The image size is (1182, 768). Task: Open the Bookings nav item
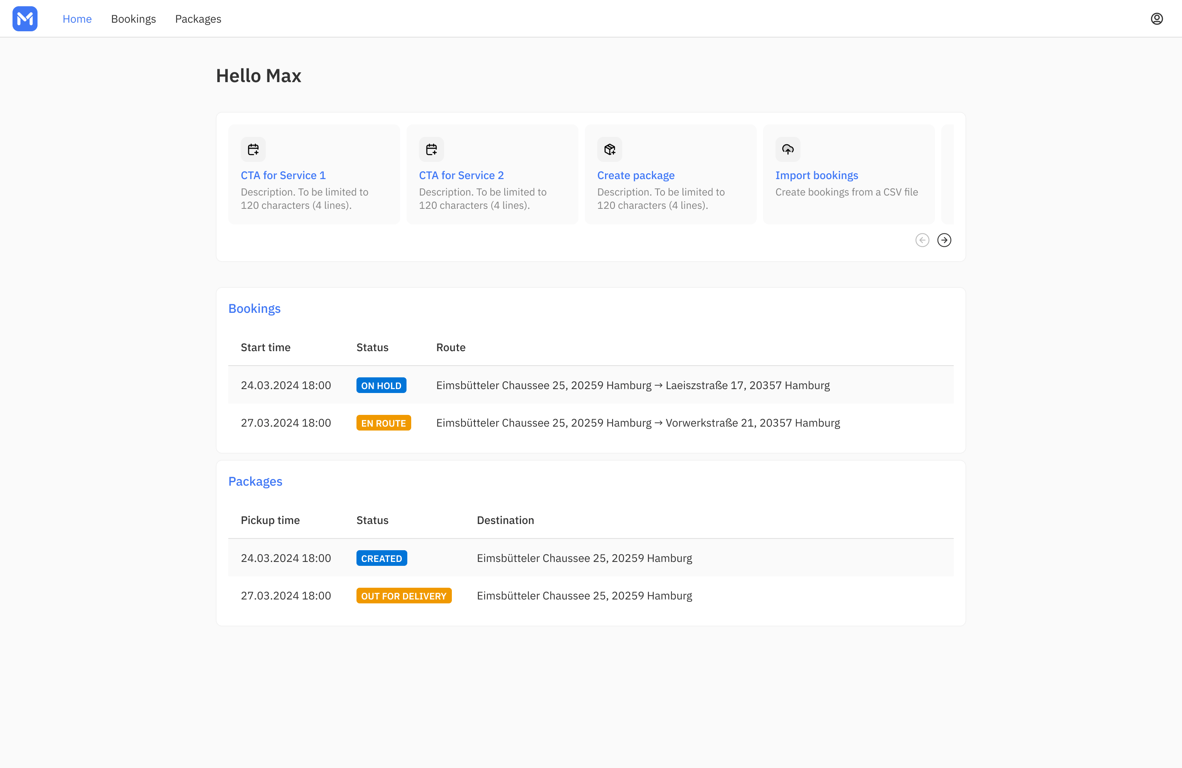click(x=133, y=19)
